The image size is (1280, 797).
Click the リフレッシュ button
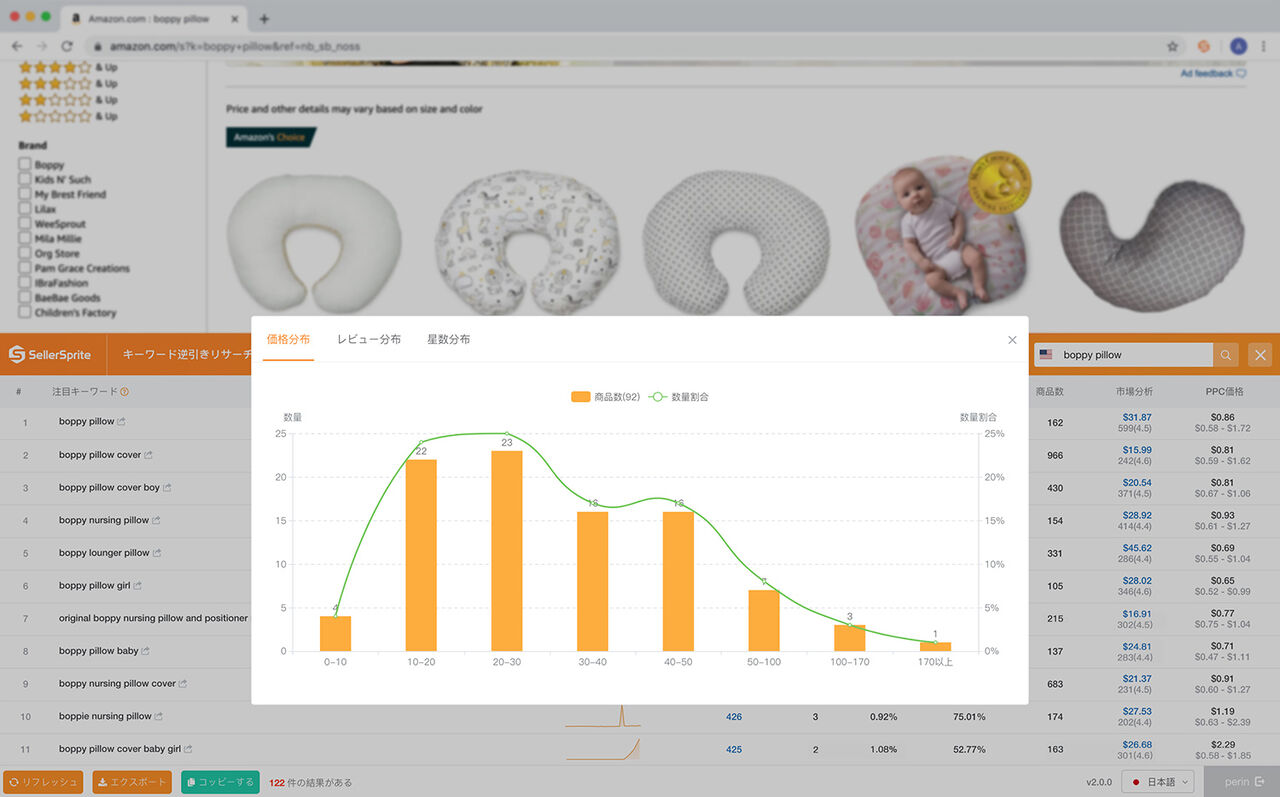43,782
